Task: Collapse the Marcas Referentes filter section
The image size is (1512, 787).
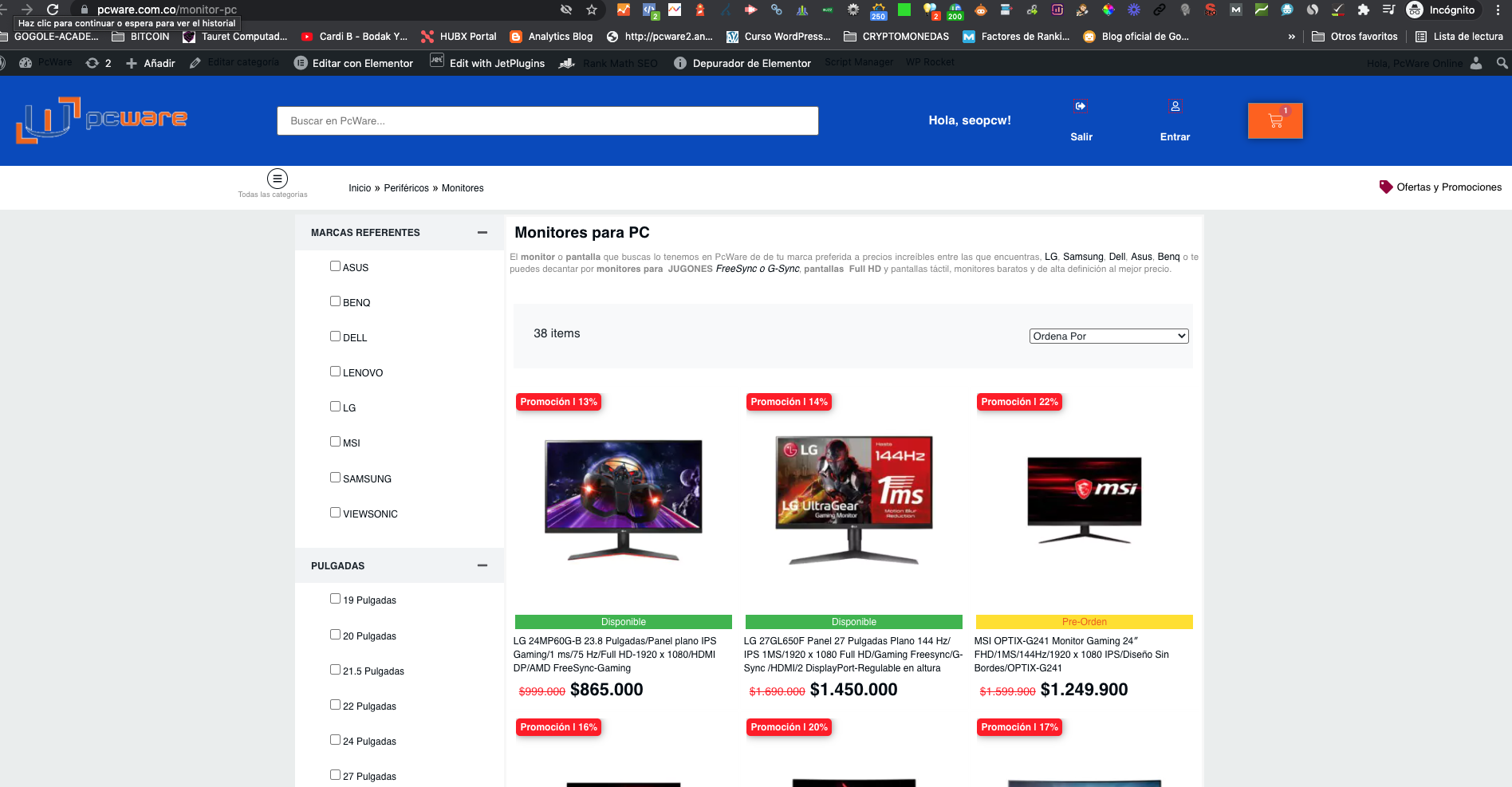Action: [482, 233]
